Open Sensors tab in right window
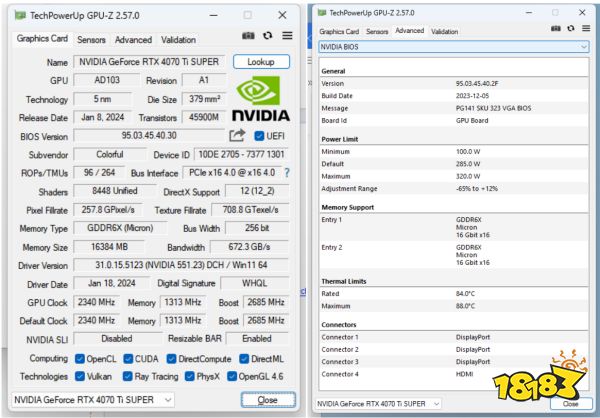The image size is (600, 418). tap(377, 31)
